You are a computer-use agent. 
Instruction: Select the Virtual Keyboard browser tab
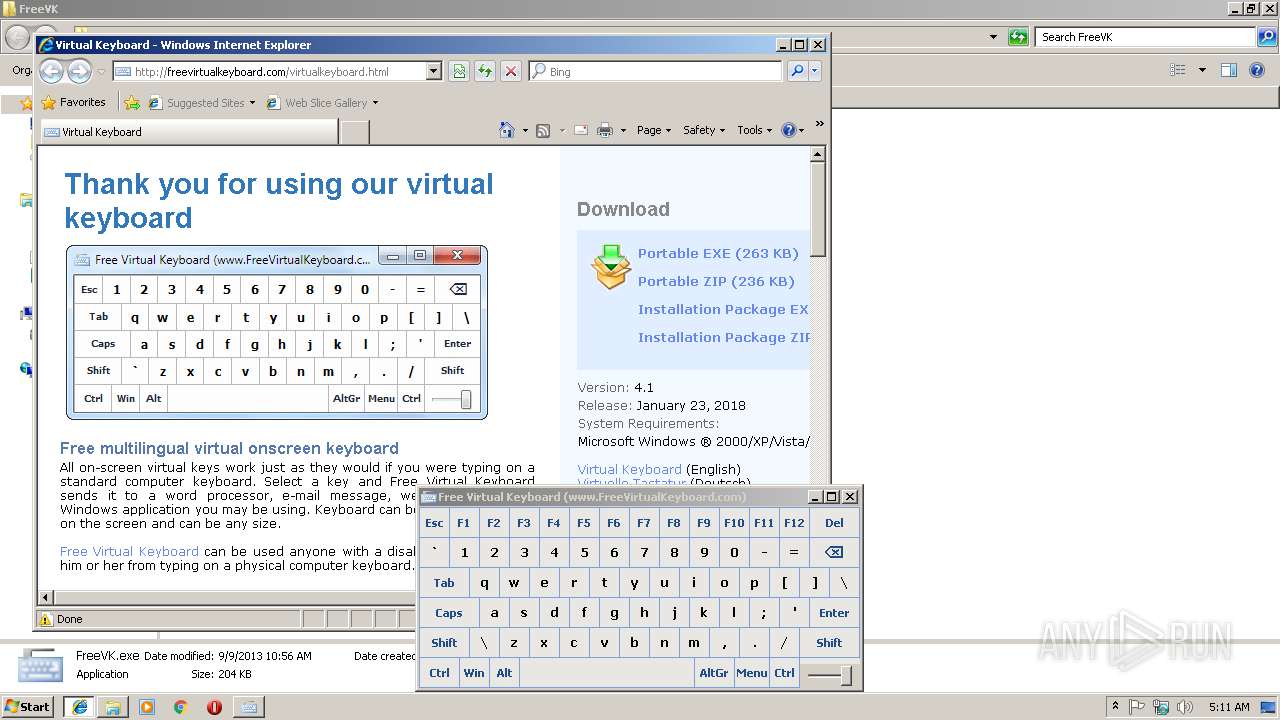pyautogui.click(x=188, y=132)
